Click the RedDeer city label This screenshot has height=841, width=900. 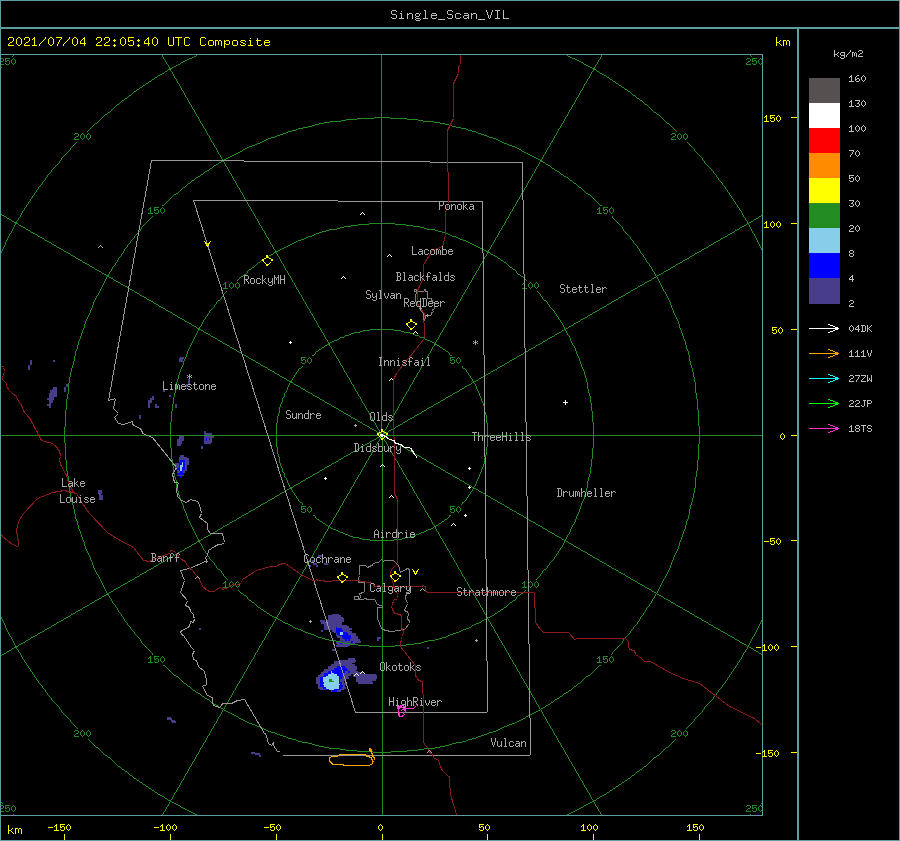(424, 303)
